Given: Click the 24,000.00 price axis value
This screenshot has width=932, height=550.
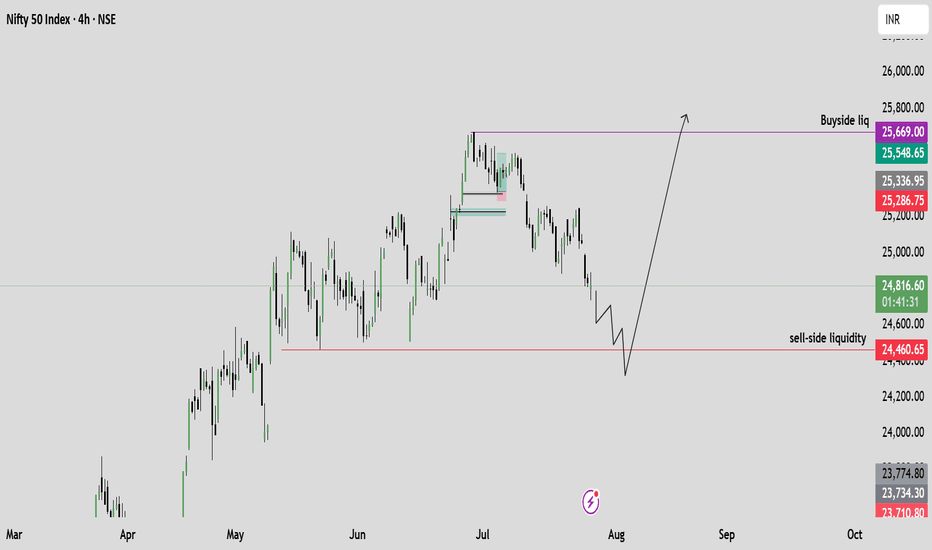Looking at the screenshot, I should 903,432.
